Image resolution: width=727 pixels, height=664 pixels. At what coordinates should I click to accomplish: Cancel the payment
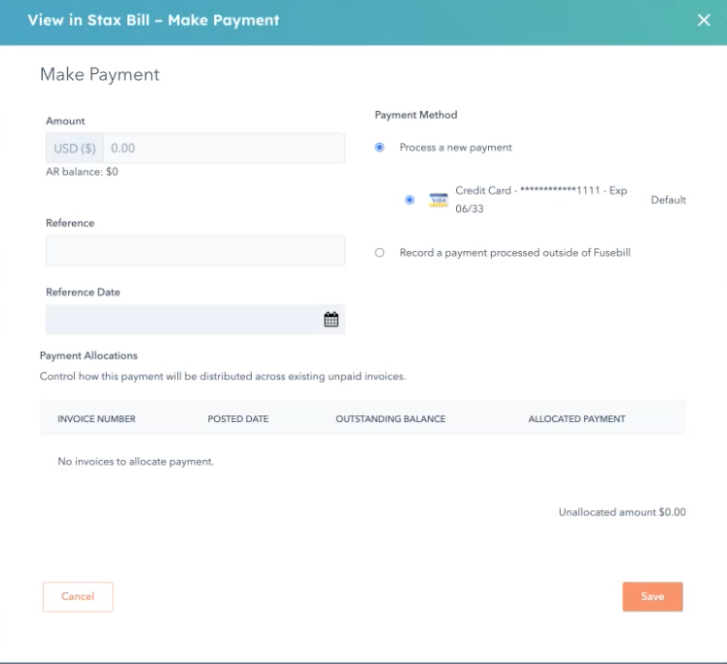78,597
